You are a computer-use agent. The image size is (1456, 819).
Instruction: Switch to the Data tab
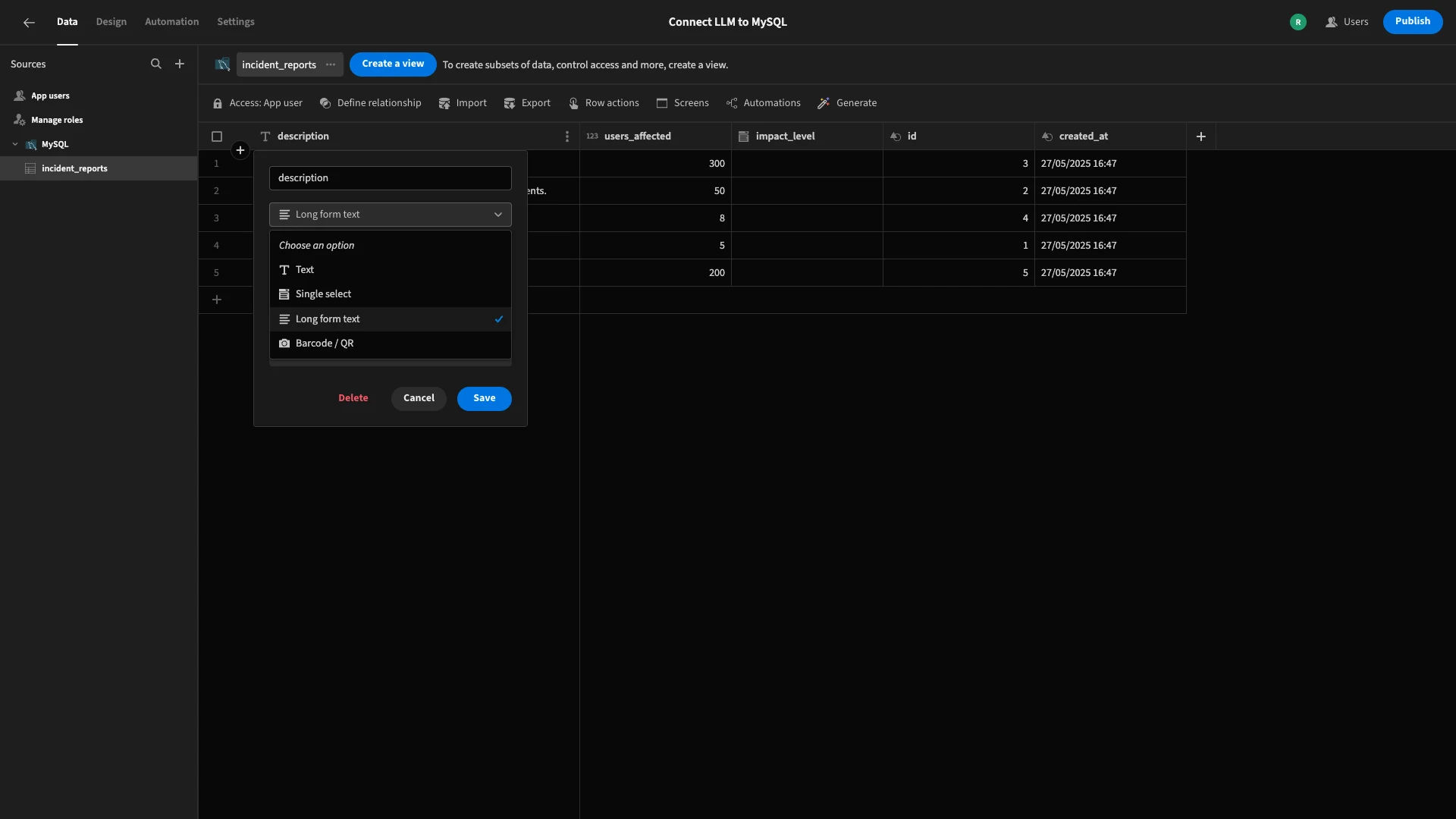pyautogui.click(x=67, y=22)
